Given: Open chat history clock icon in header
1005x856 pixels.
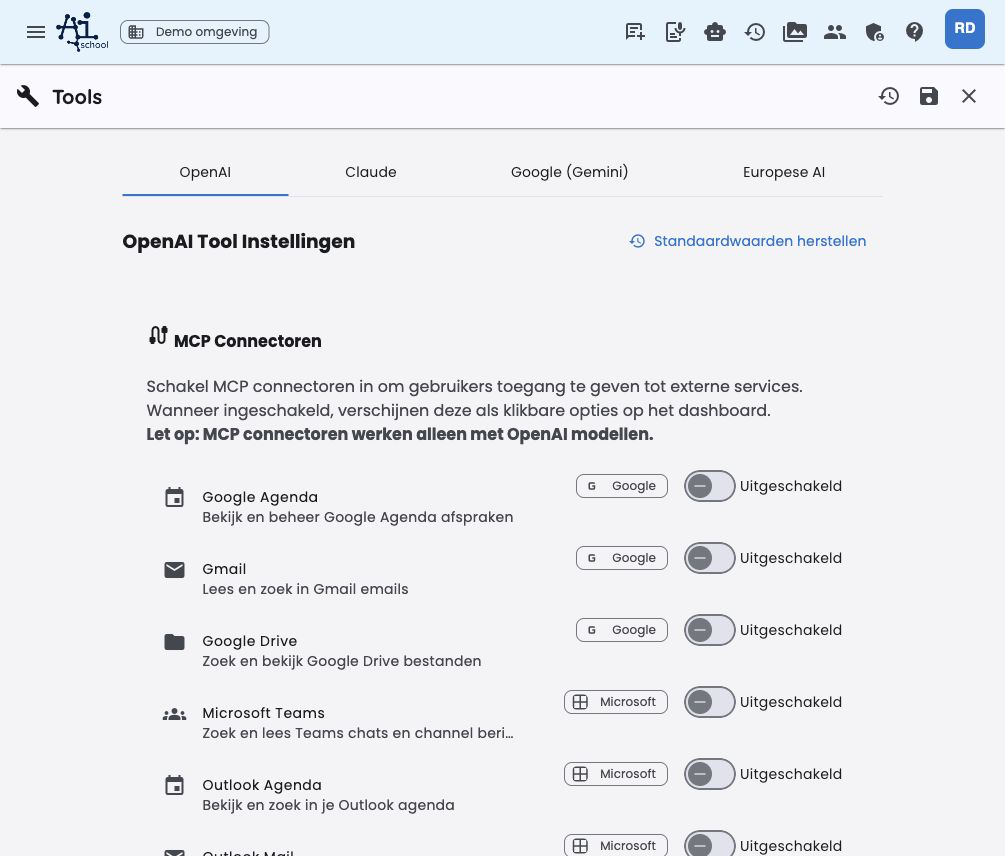Looking at the screenshot, I should pyautogui.click(x=754, y=31).
